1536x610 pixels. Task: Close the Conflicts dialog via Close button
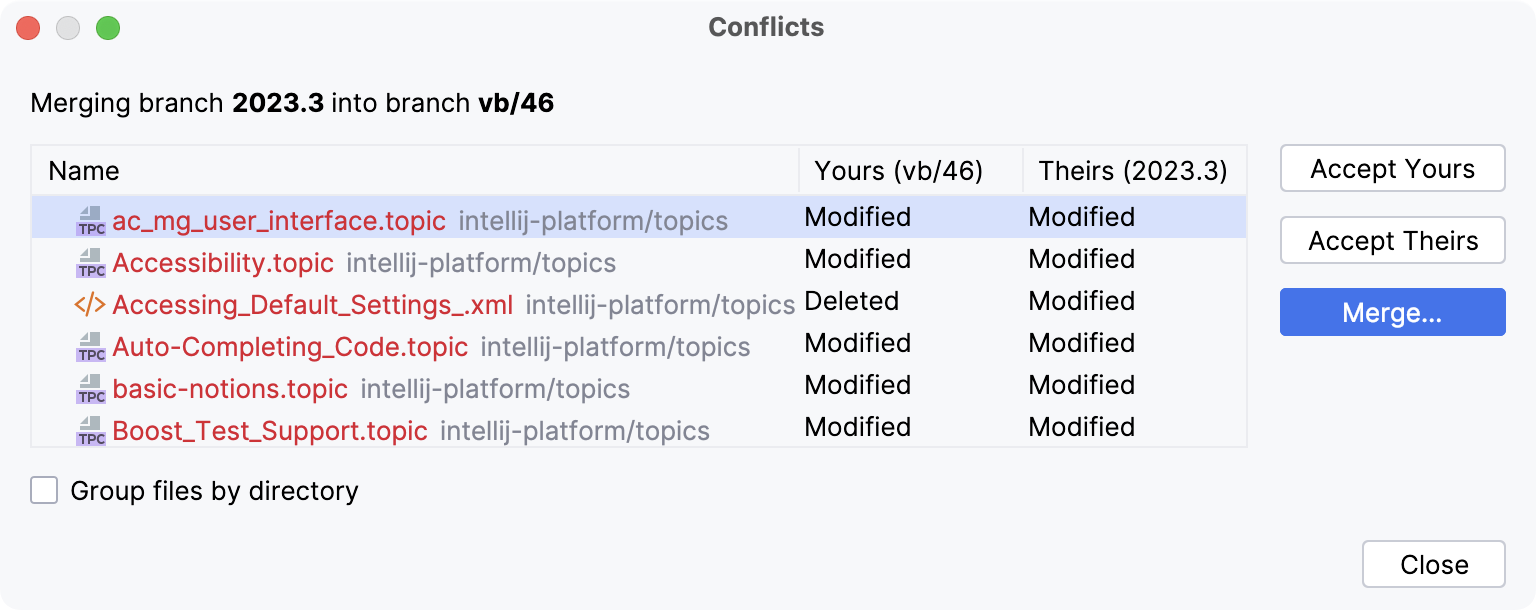click(x=1433, y=563)
